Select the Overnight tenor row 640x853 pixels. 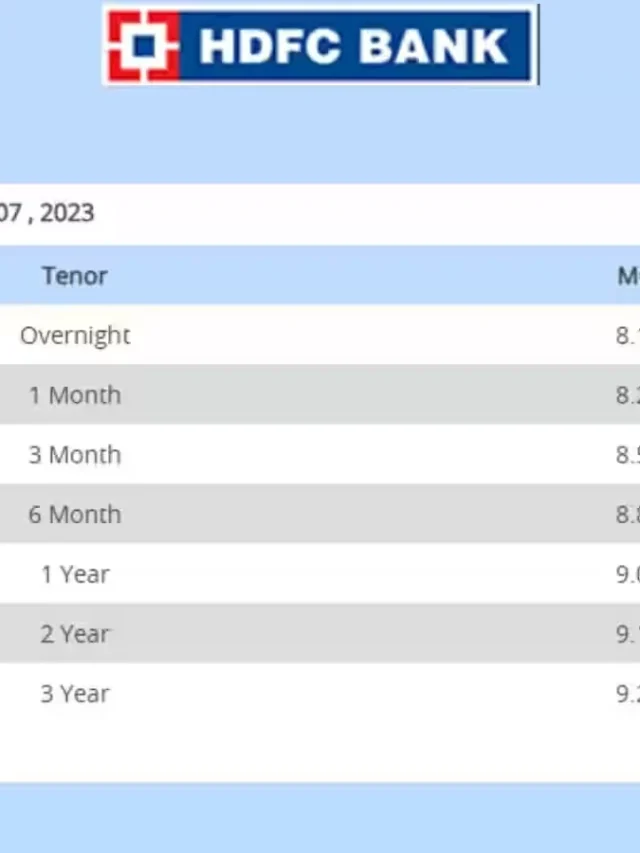point(320,335)
